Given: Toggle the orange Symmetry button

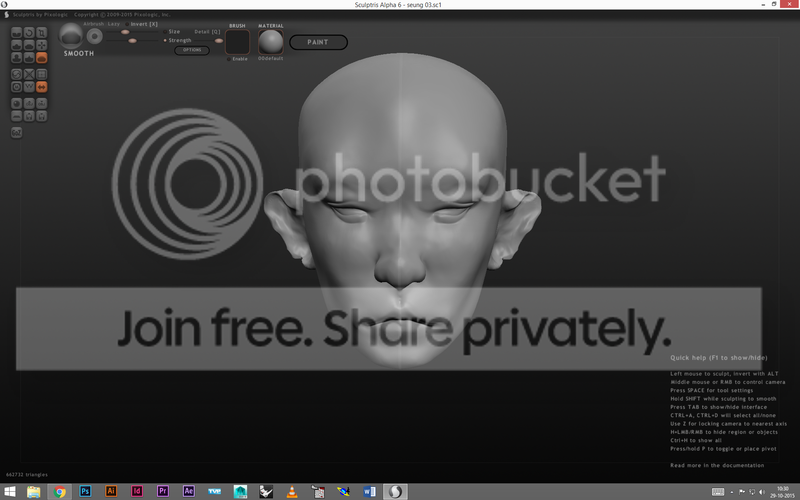Looking at the screenshot, I should 42,87.
